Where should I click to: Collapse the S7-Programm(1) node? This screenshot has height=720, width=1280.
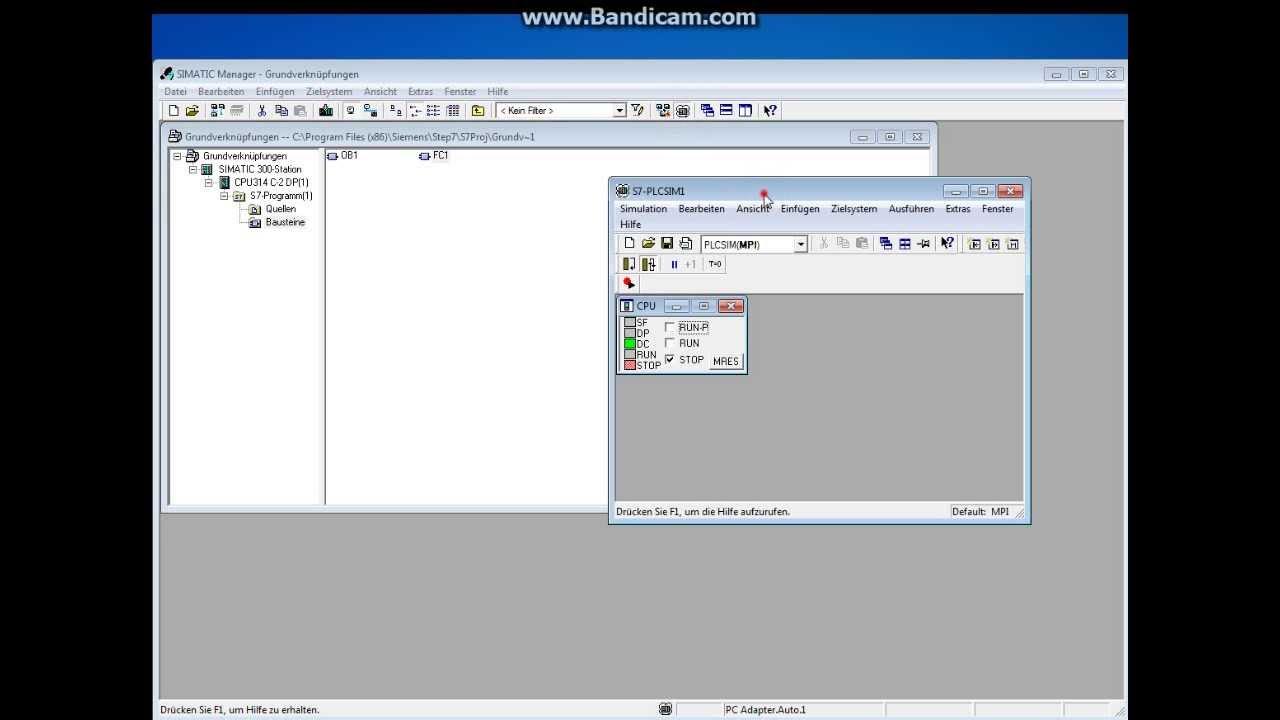pos(224,196)
